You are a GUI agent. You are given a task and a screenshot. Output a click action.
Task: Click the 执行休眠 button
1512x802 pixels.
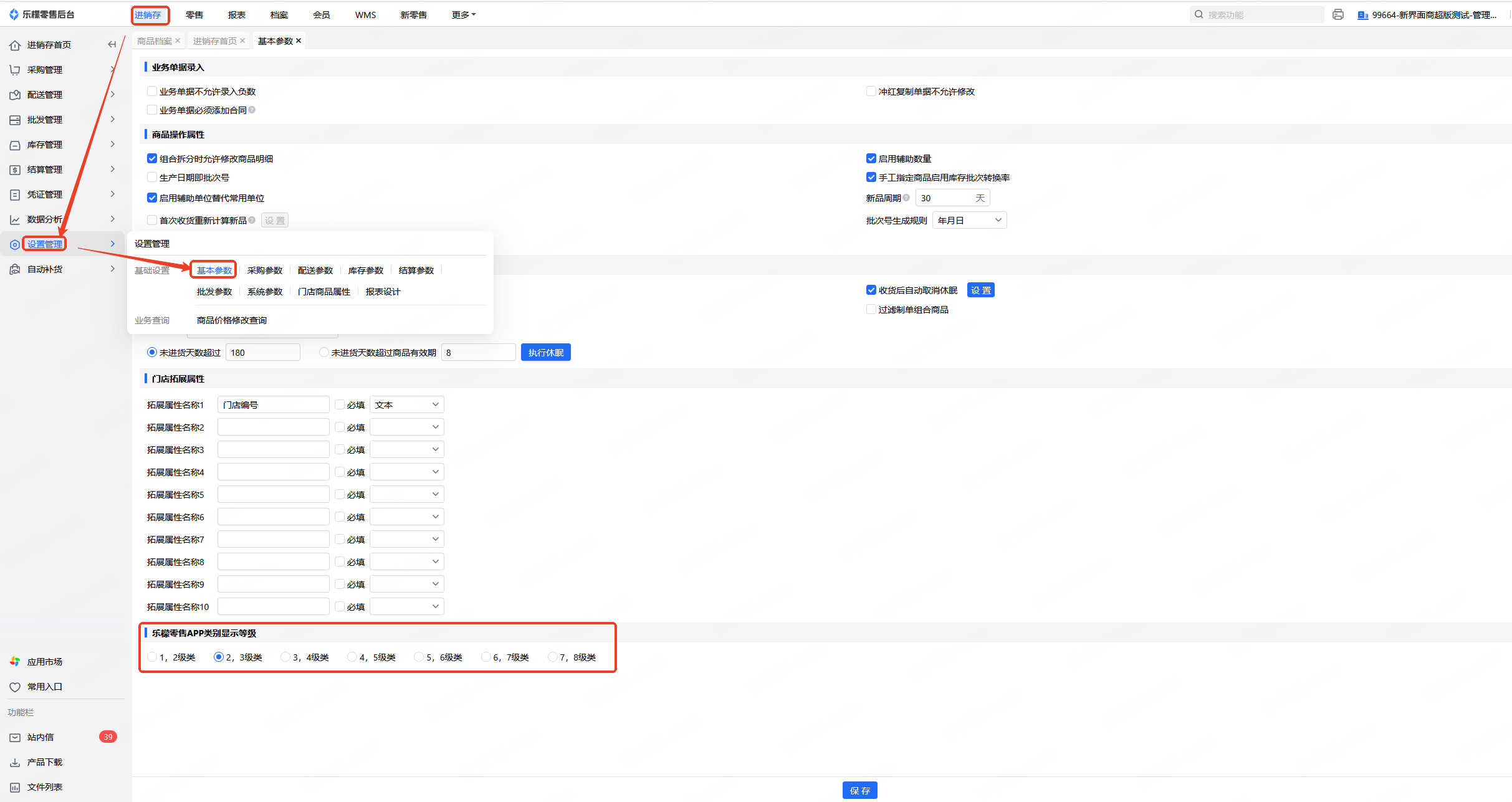click(545, 352)
